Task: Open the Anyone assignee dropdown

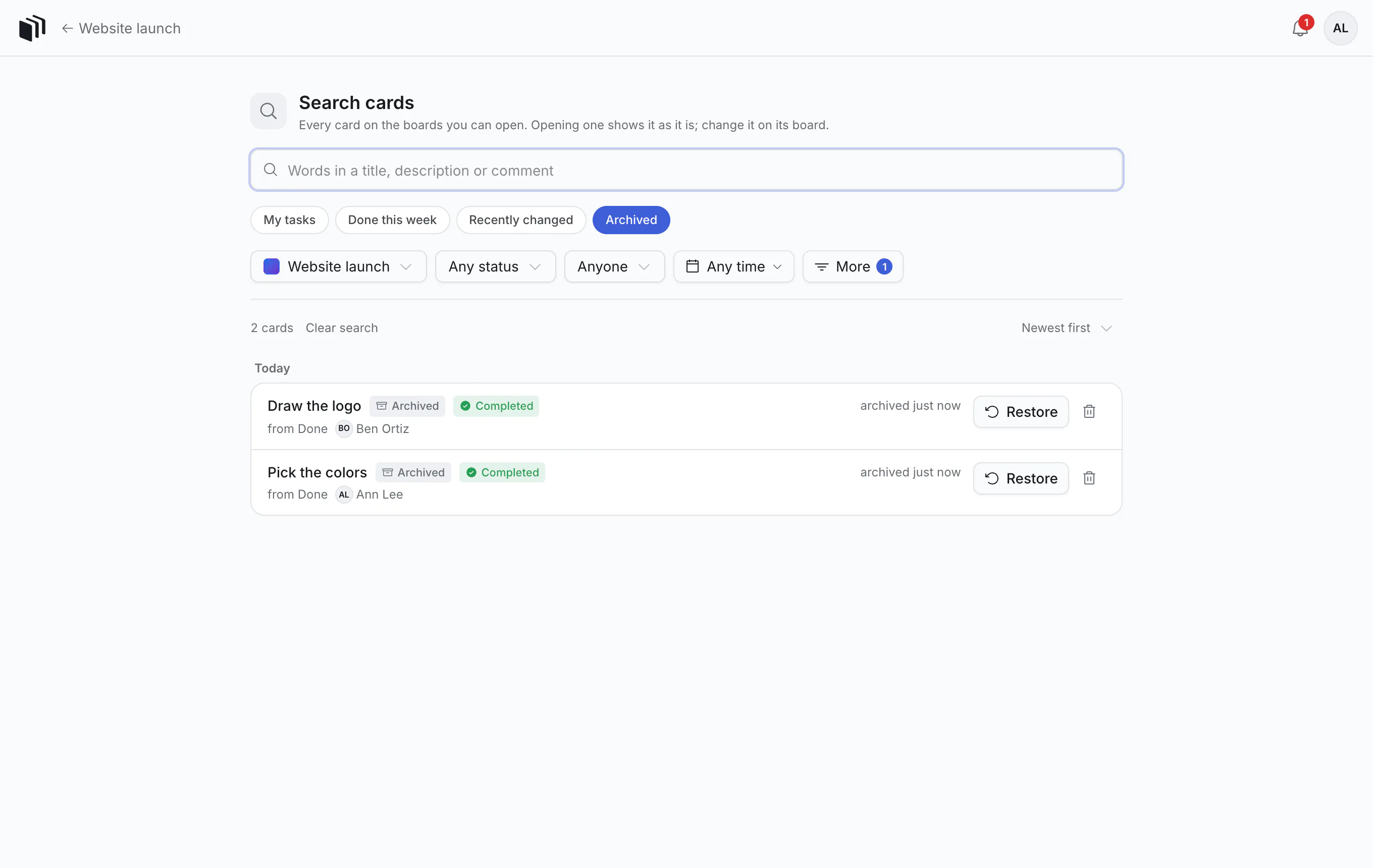Action: pos(614,266)
